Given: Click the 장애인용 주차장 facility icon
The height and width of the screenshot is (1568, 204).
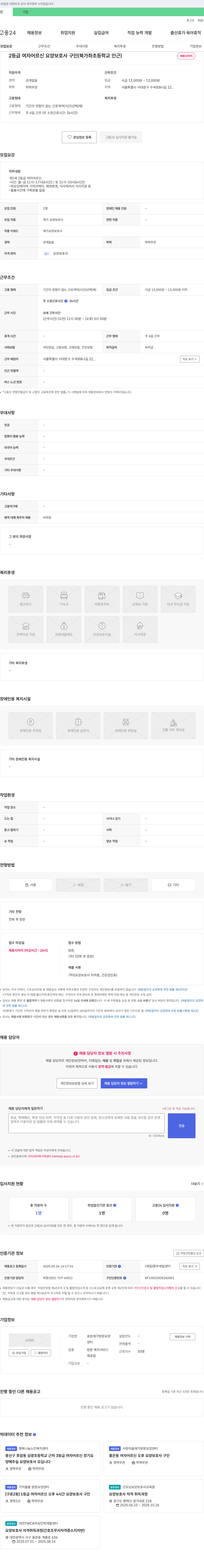Looking at the screenshot, I should (30, 725).
